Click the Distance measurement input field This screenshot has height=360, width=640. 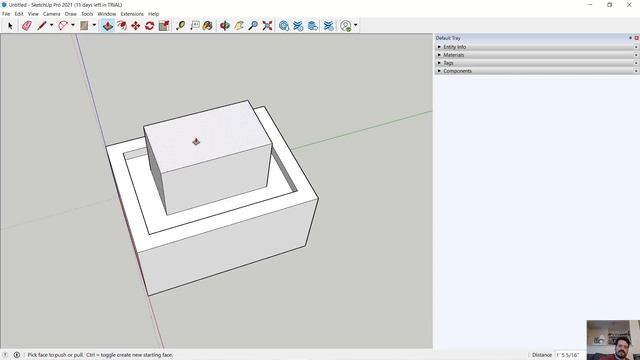point(570,355)
